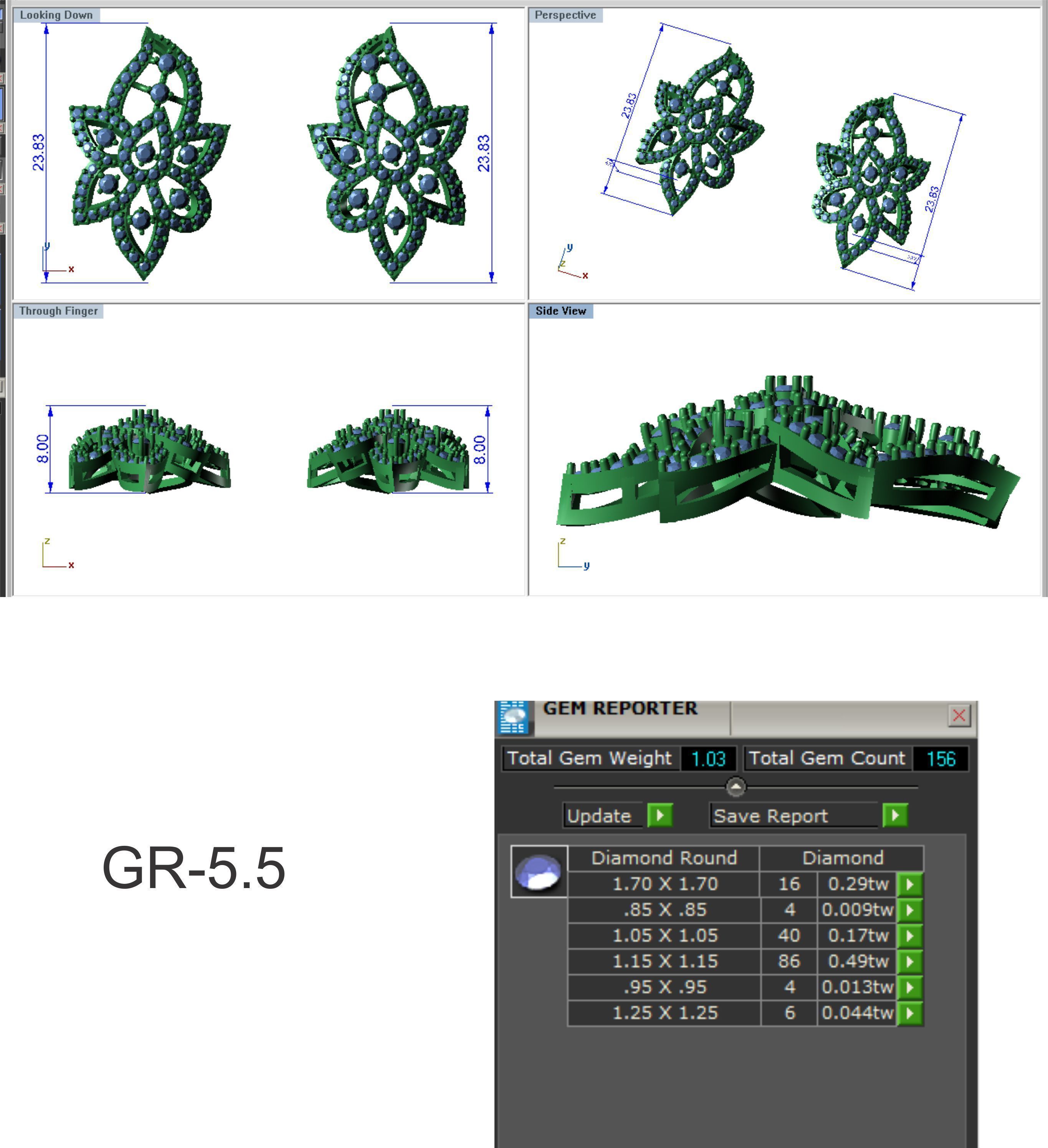Viewport: 1048px width, 1148px height.
Task: Click green arrow for 1.70 X 1.70 row
Action: (910, 884)
